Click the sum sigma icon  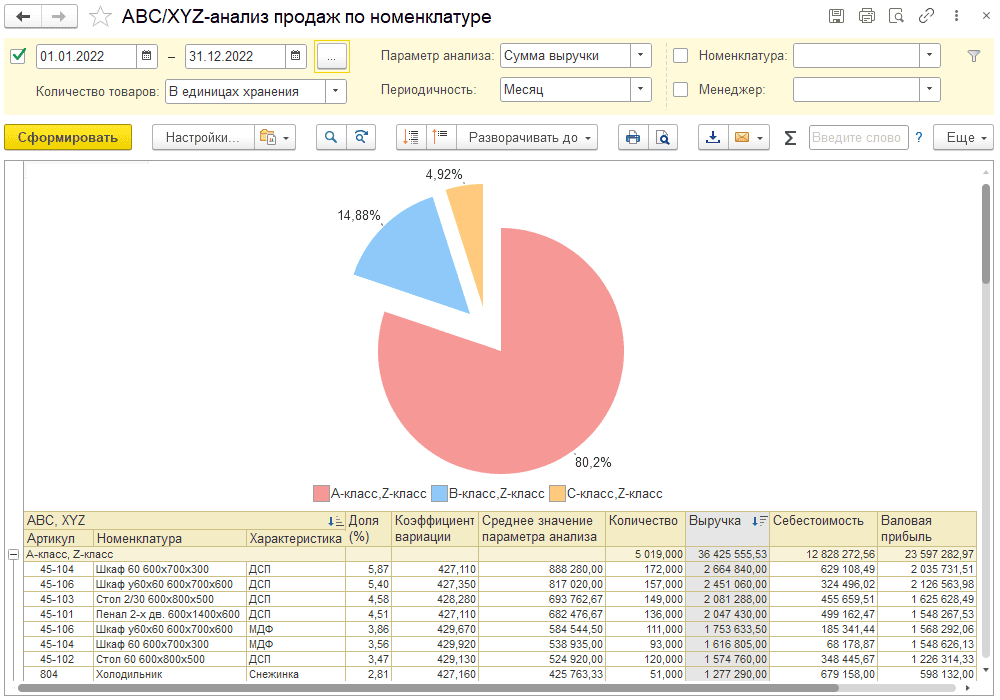[790, 138]
